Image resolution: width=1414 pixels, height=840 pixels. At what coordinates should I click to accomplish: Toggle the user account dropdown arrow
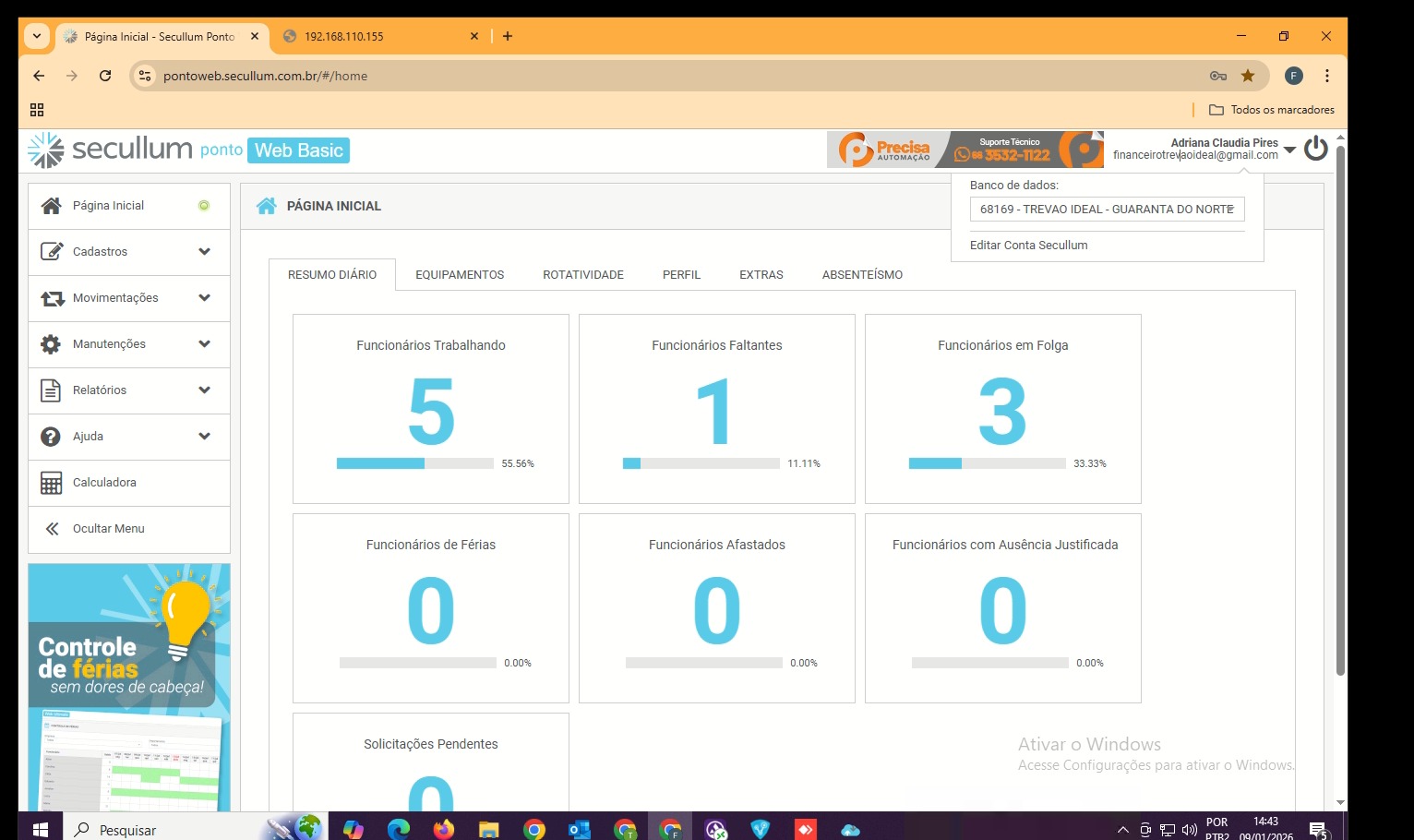point(1289,150)
